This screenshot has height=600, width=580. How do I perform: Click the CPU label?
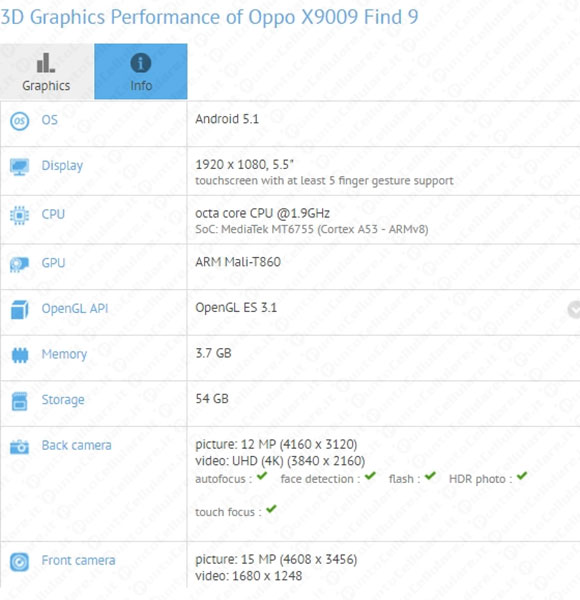click(53, 214)
